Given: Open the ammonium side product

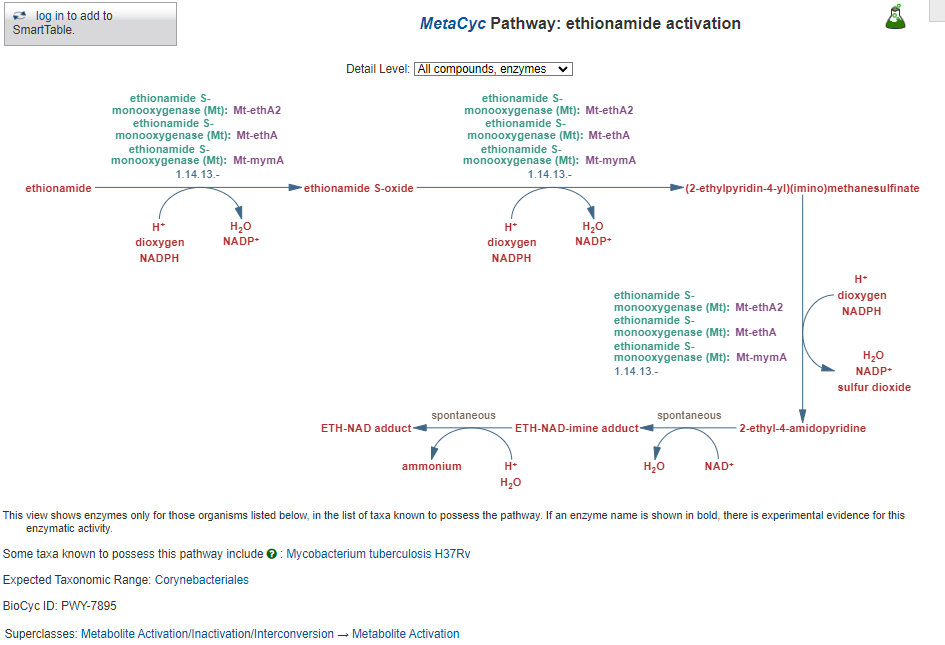Looking at the screenshot, I should coord(432,467).
